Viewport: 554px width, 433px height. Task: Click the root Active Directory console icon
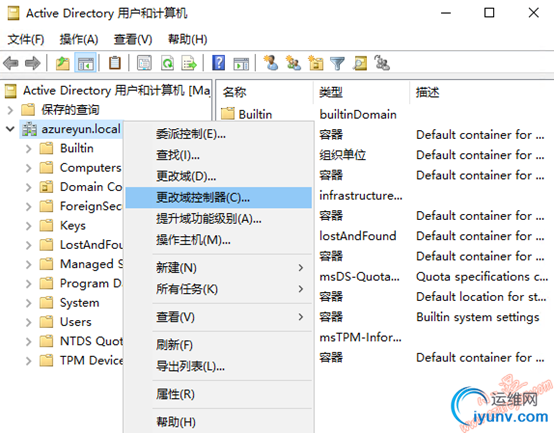pyautogui.click(x=11, y=91)
